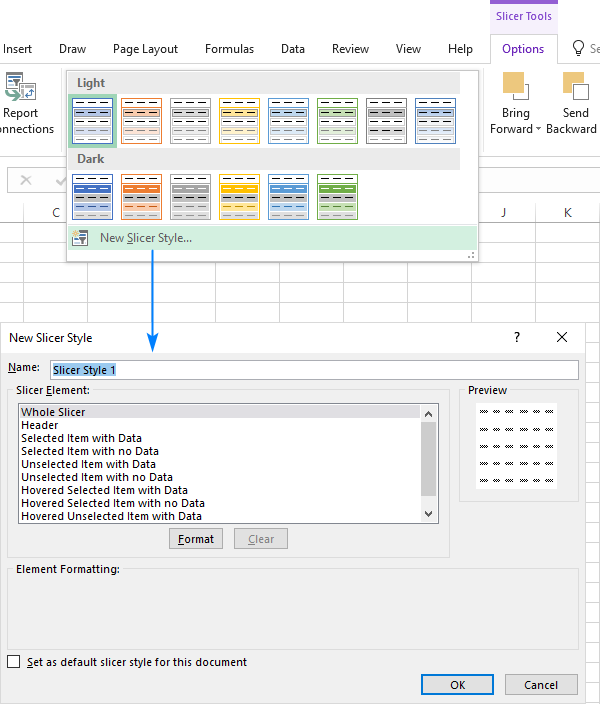Select the blue Dark slicer style swatch

click(x=93, y=196)
